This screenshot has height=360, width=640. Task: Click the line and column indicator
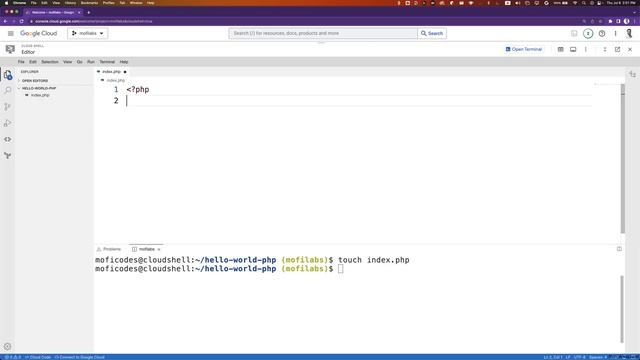click(553, 357)
